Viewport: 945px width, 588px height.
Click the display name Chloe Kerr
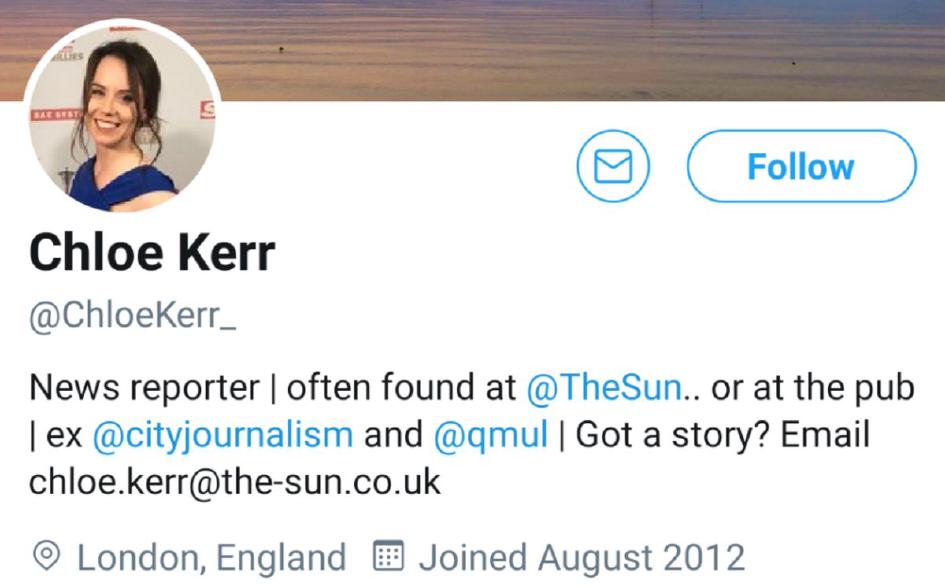pyautogui.click(x=152, y=253)
